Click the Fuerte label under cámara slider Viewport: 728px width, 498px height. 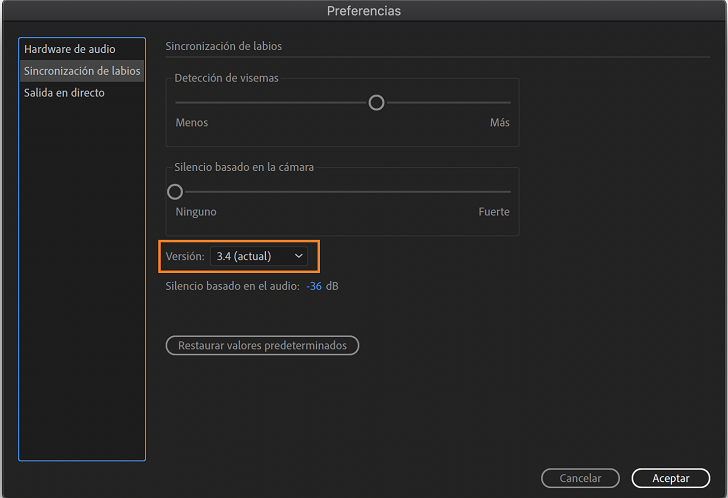494,212
